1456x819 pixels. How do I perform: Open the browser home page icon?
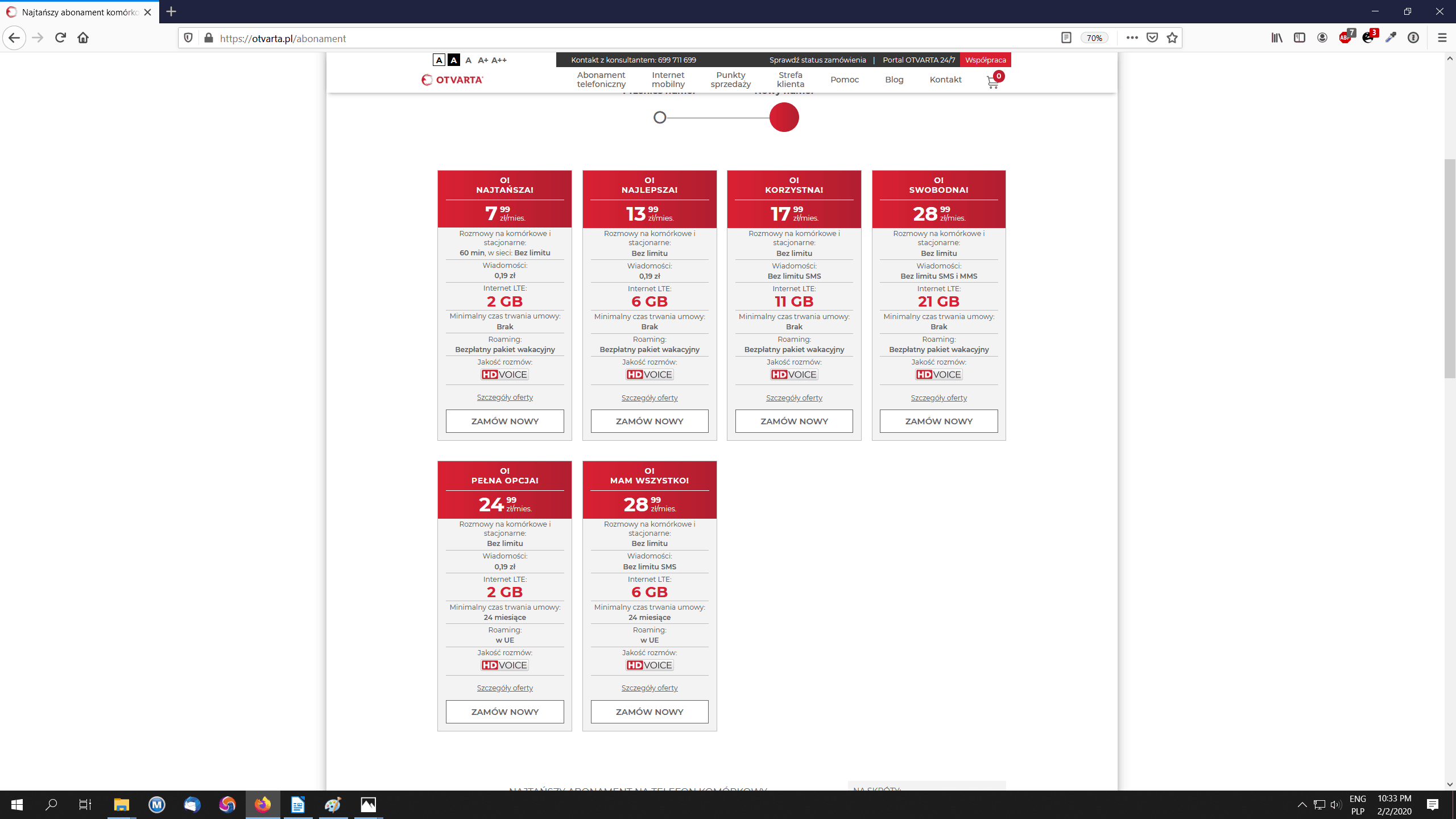[x=83, y=38]
